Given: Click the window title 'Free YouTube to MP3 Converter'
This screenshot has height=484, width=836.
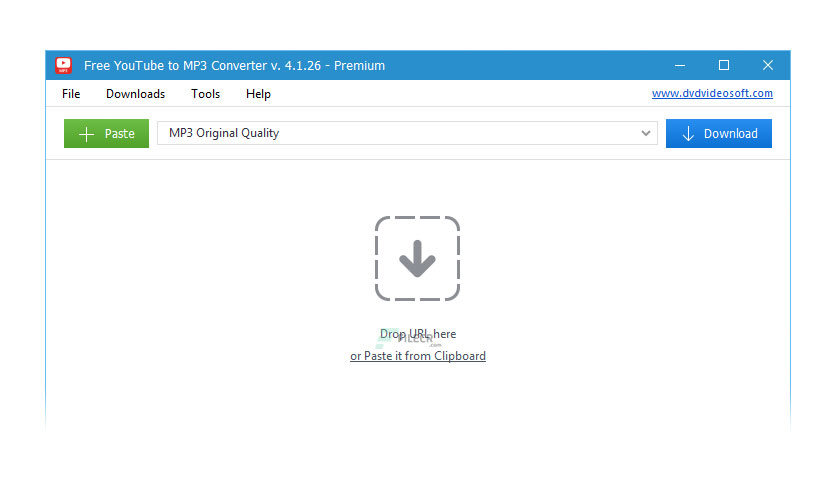Looking at the screenshot, I should 175,66.
